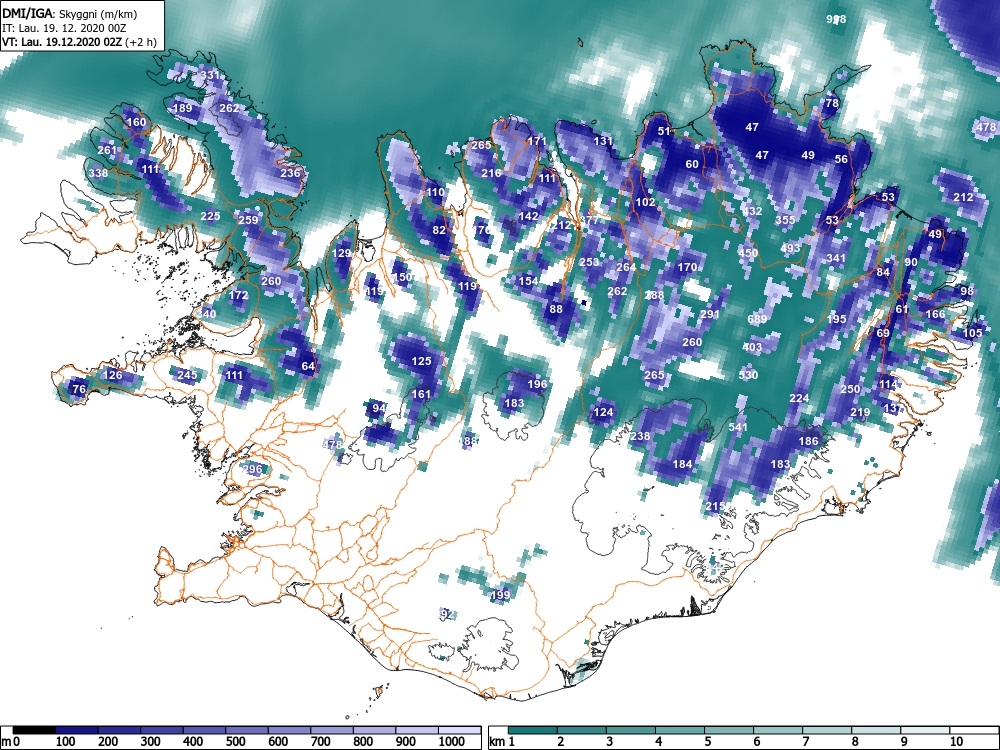Click the map value 541
This screenshot has height=750, width=1000.
tap(738, 427)
